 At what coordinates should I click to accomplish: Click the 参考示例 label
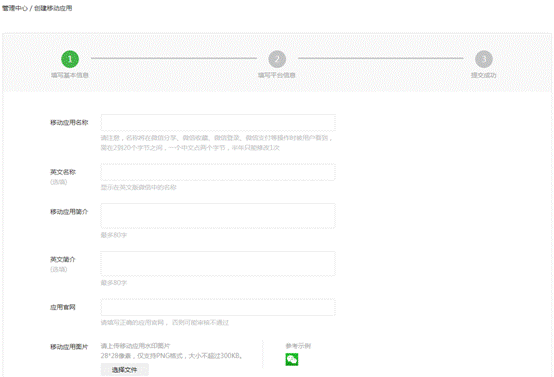(298, 346)
